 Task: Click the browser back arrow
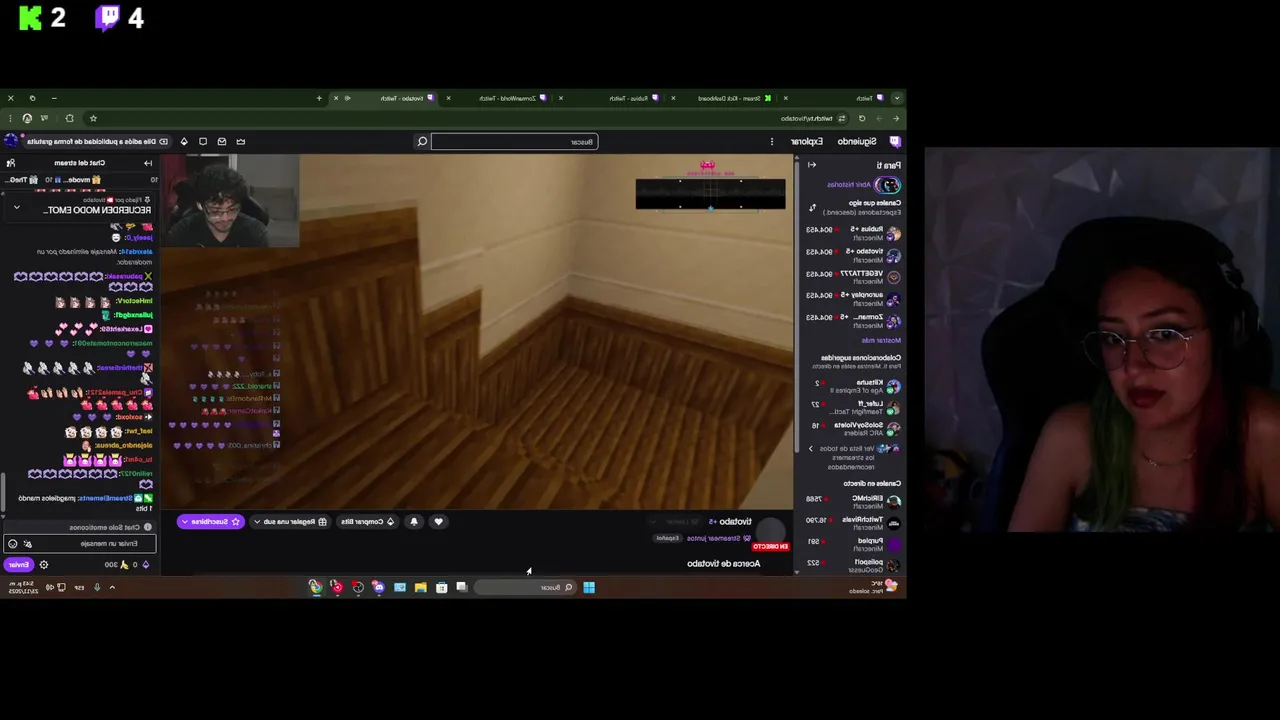pos(896,118)
